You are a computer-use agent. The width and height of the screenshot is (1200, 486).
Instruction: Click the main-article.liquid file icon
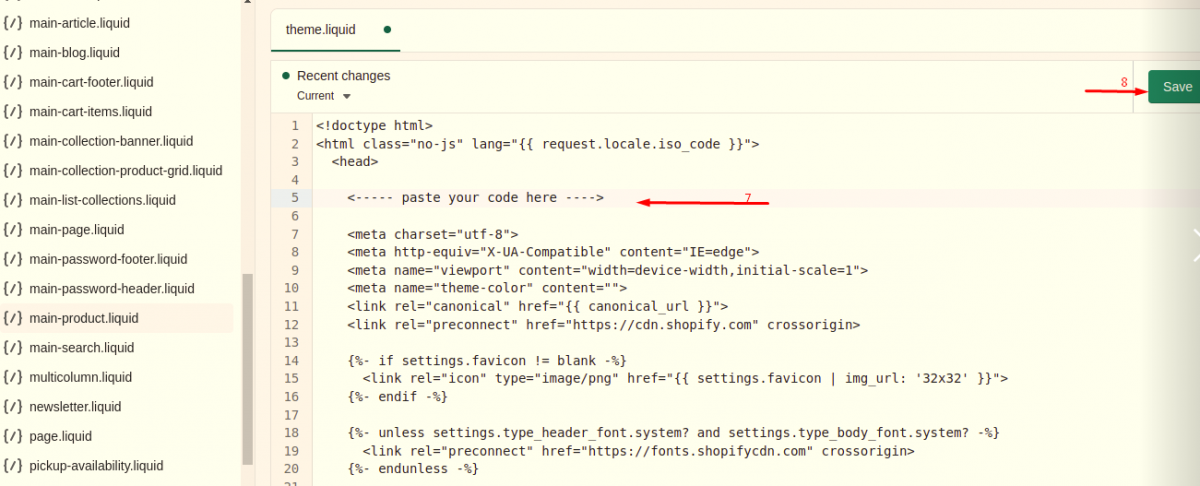13,22
